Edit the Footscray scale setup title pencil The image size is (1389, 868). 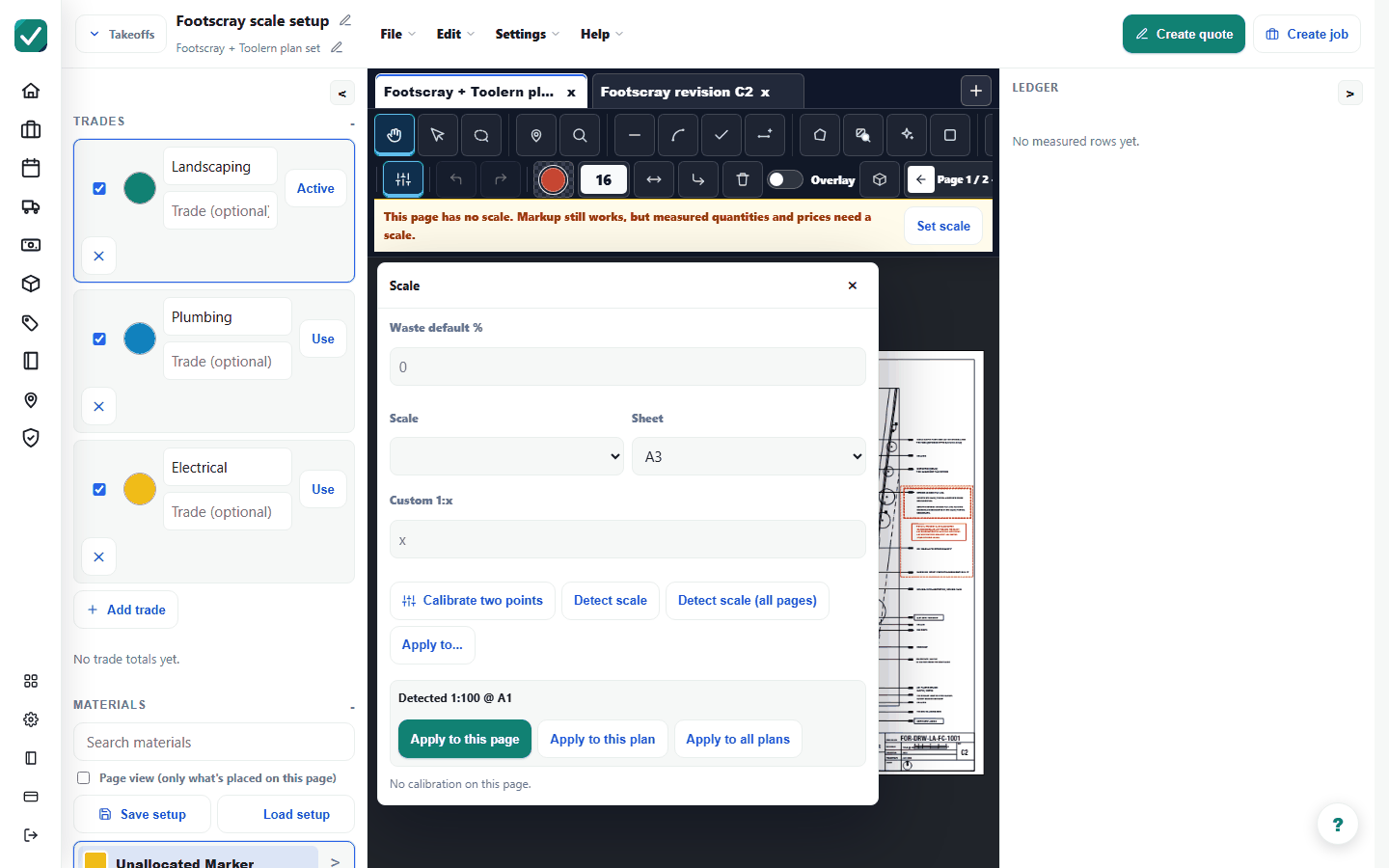pyautogui.click(x=345, y=20)
